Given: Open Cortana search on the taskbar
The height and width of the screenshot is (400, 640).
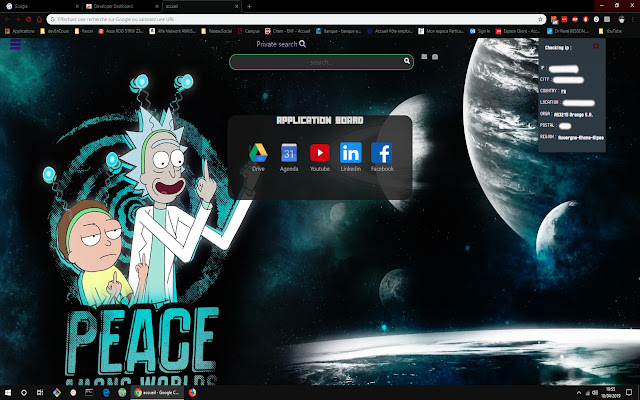Looking at the screenshot, I should tap(24, 393).
